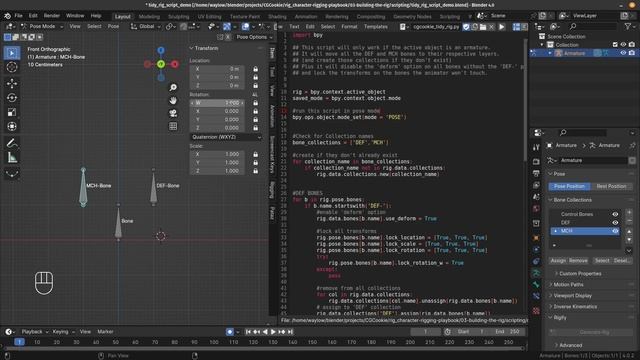640x360 pixels.
Task: Open the text editor Templates menu
Action: [376, 27]
